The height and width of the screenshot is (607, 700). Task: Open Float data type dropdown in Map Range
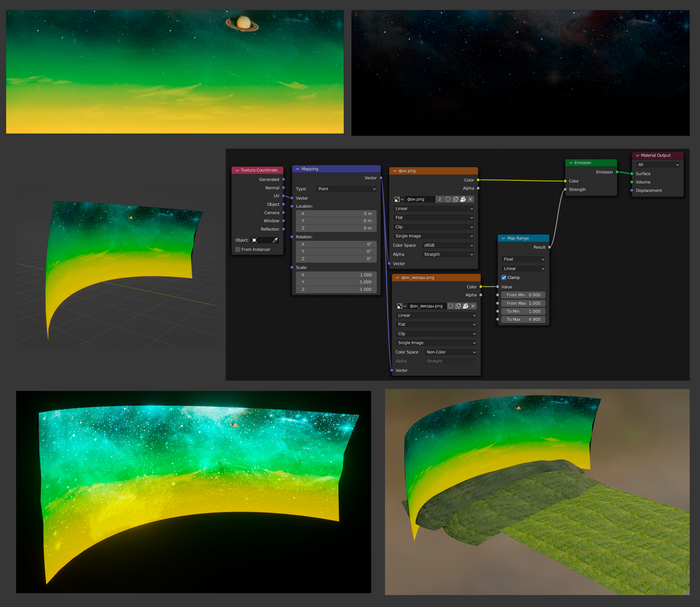click(x=524, y=258)
